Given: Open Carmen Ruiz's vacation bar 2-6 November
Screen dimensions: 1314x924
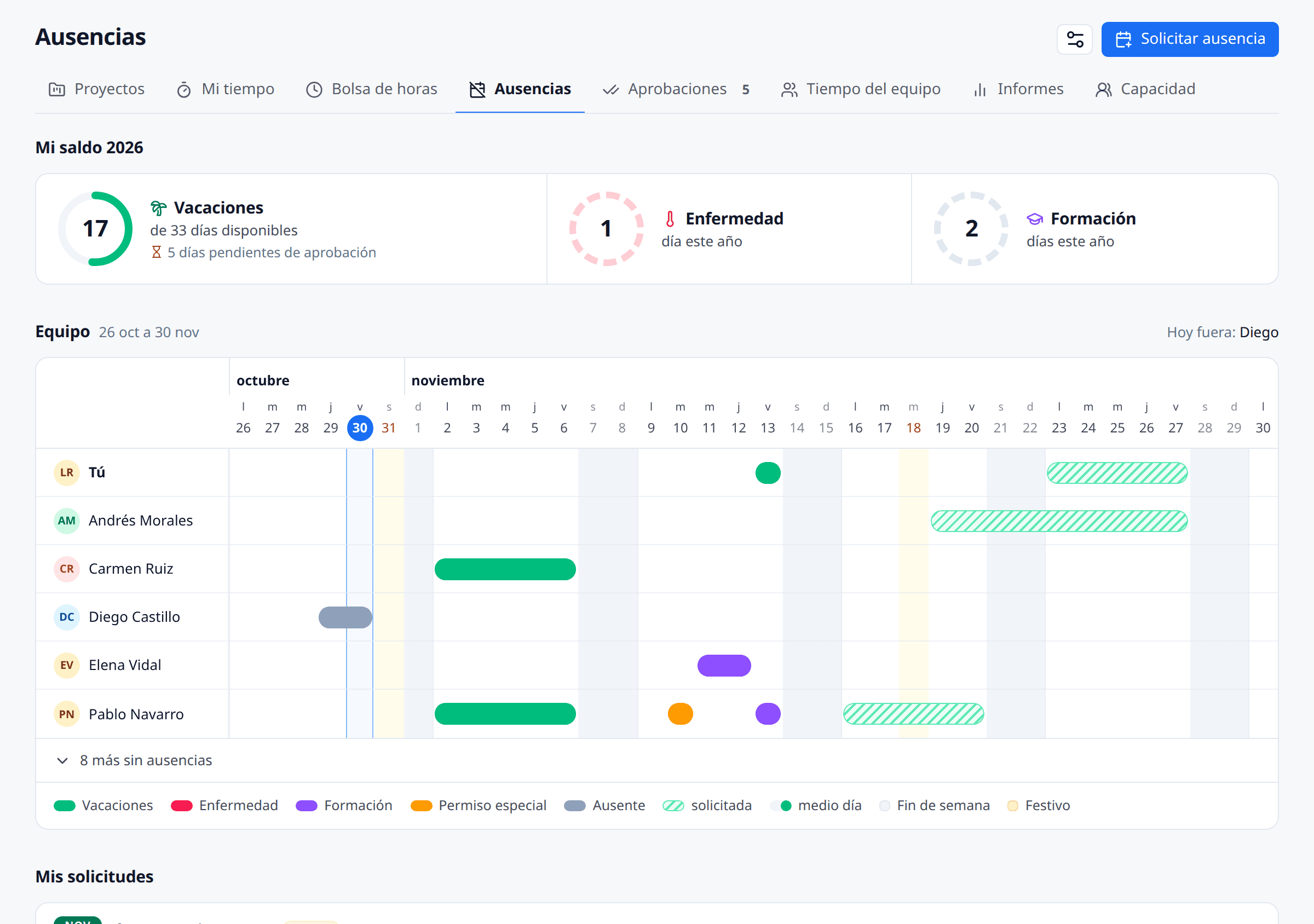Looking at the screenshot, I should point(505,569).
